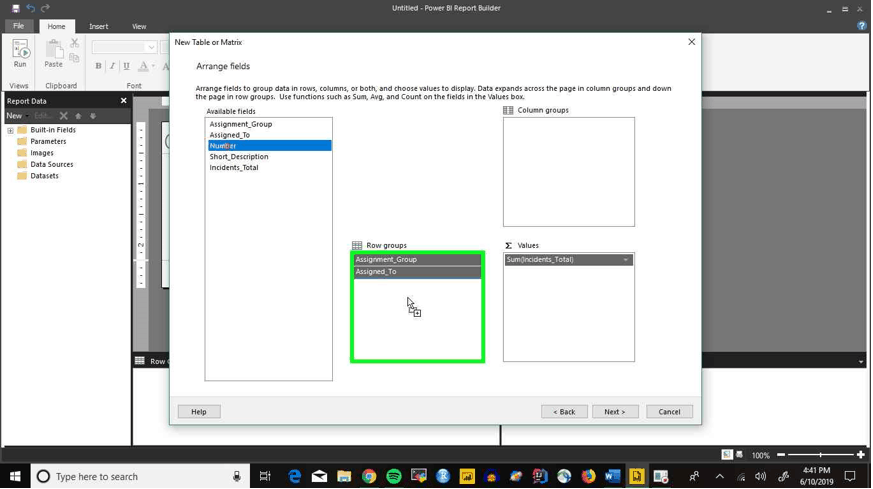The height and width of the screenshot is (489, 873).
Task: Click the Back button in wizard
Action: click(x=564, y=412)
